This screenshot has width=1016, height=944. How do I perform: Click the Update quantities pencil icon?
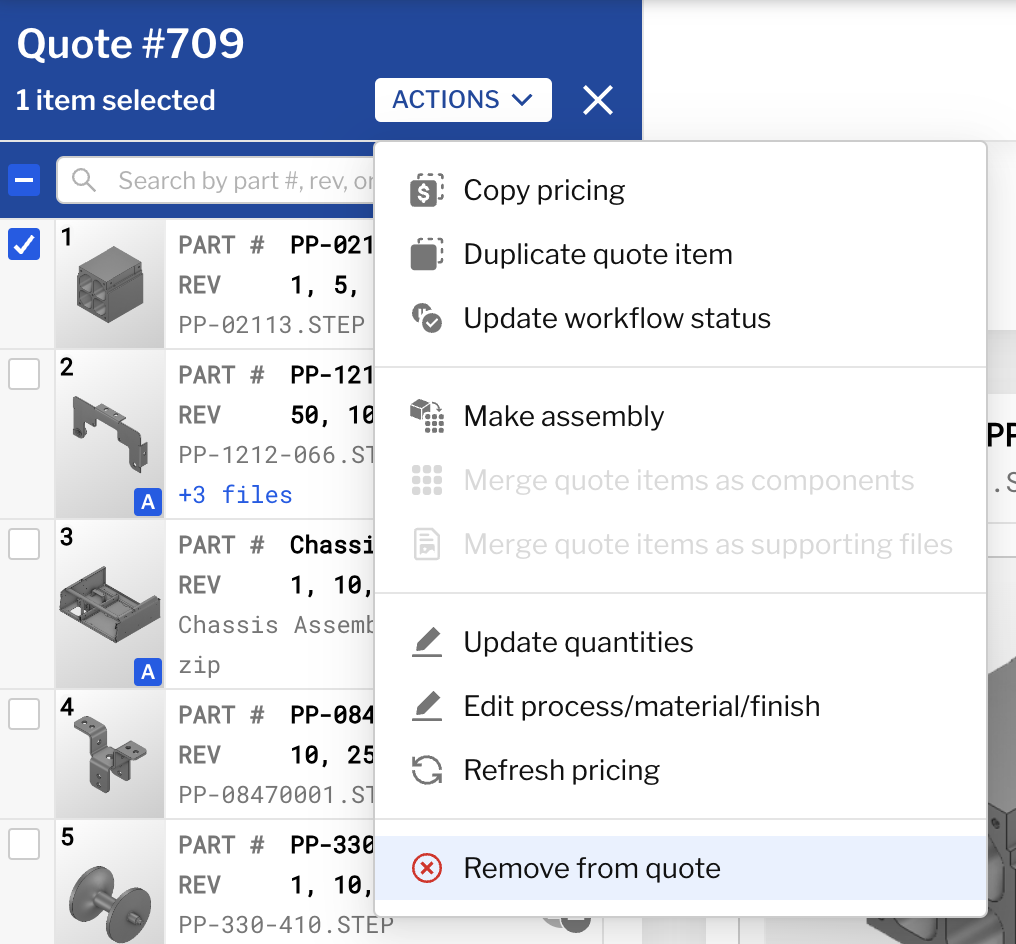[x=427, y=642]
